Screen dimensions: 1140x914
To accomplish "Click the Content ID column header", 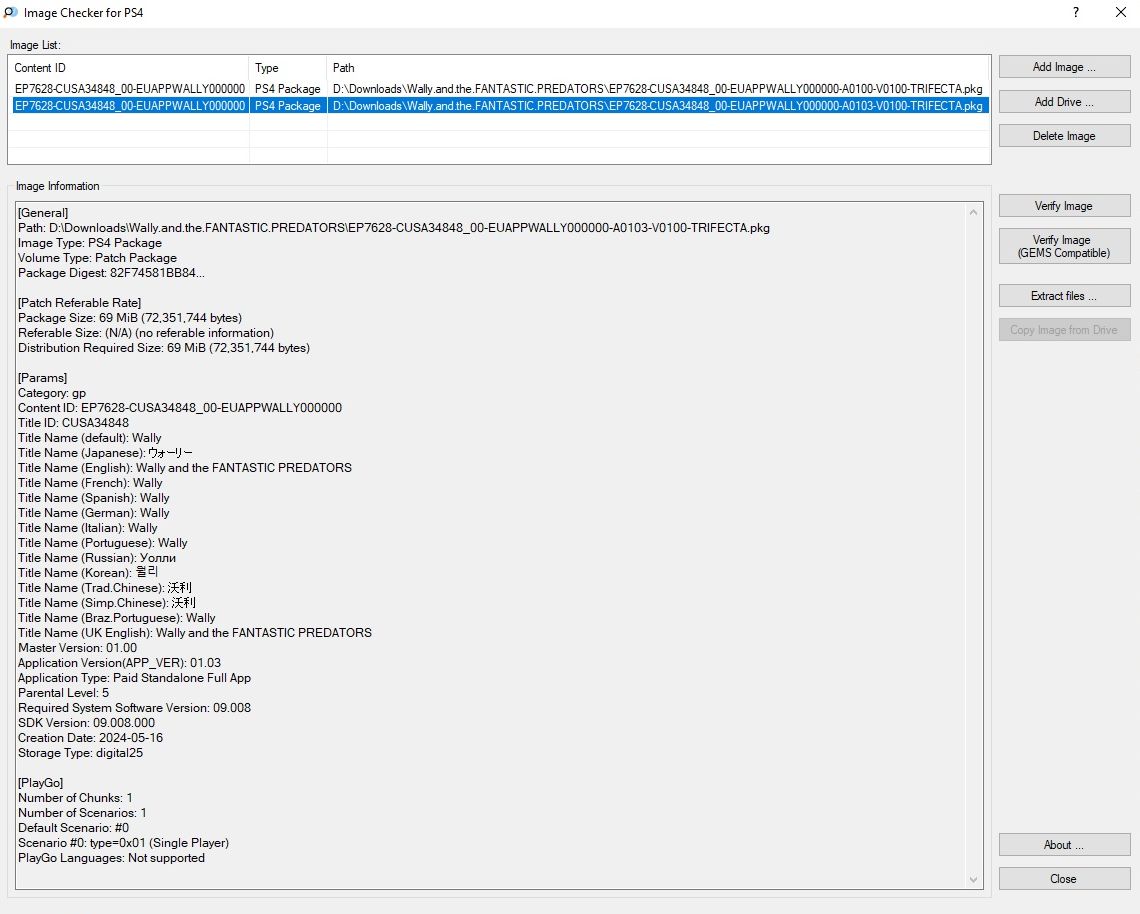I will (x=129, y=68).
